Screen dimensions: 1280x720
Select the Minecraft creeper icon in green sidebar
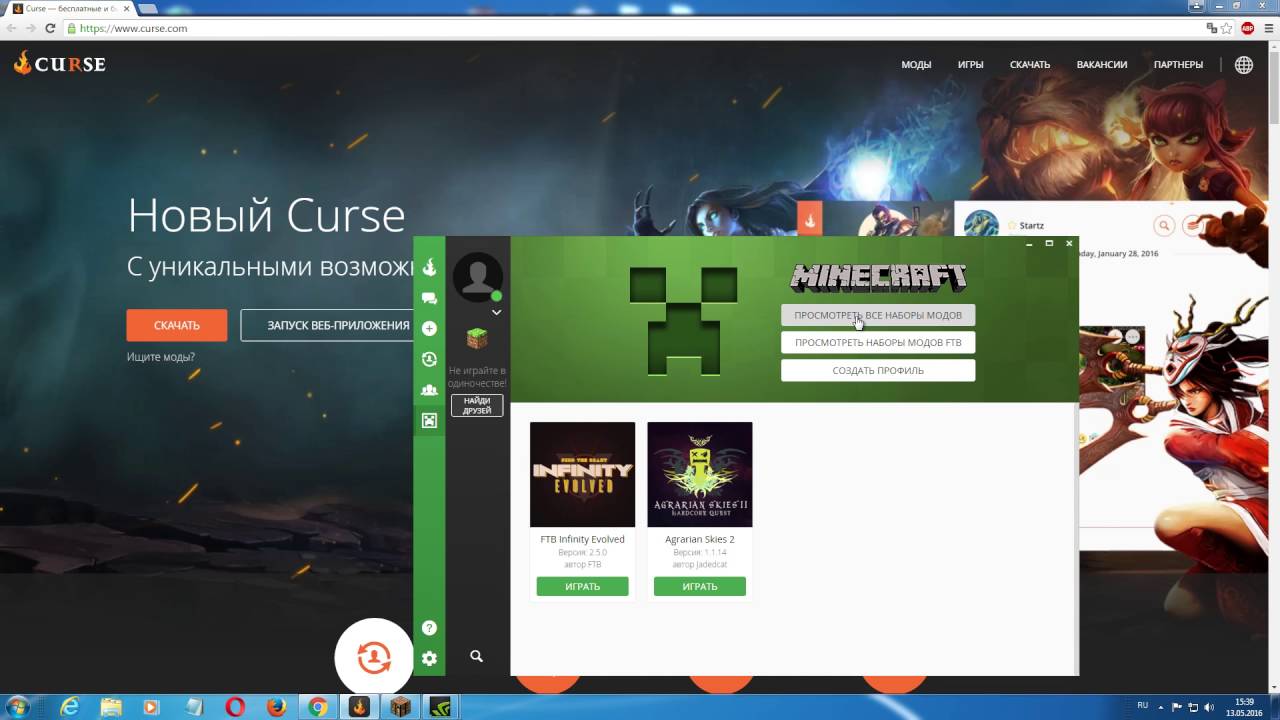[x=429, y=421]
